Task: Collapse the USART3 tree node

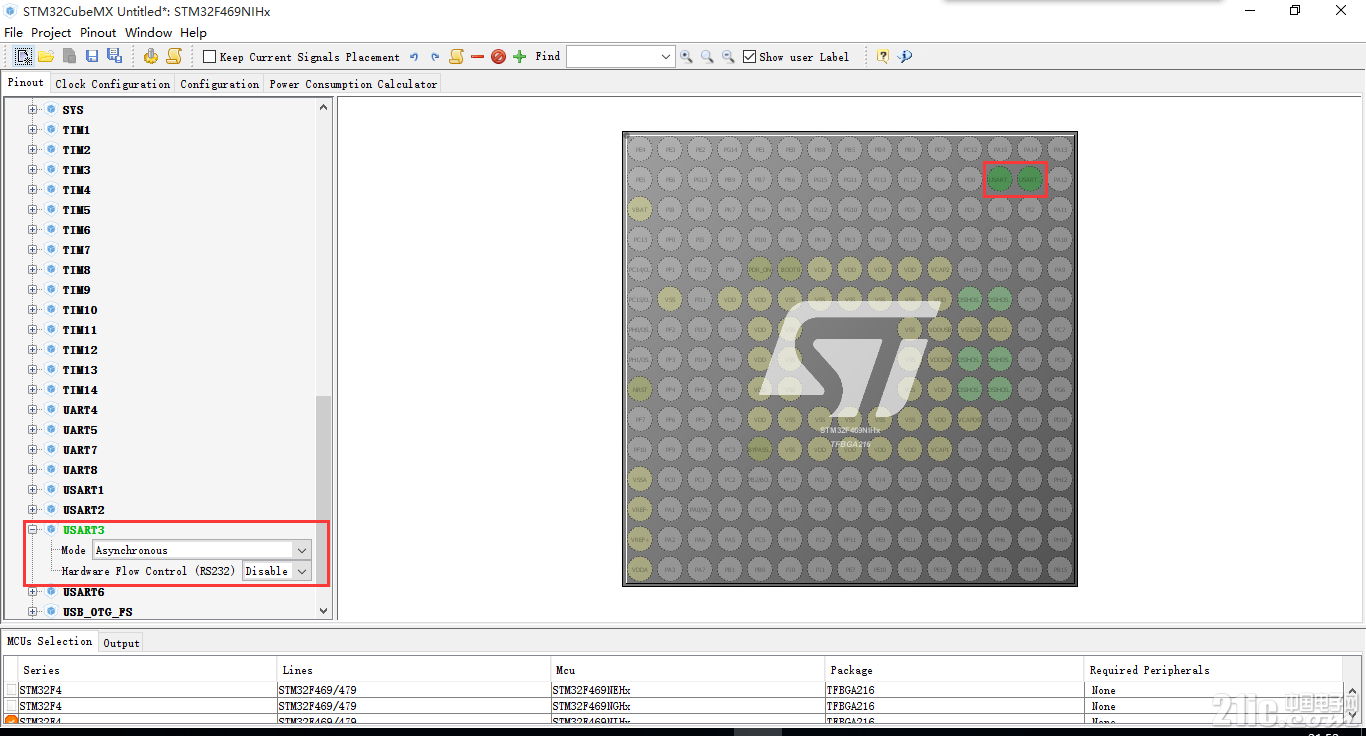Action: click(x=33, y=530)
